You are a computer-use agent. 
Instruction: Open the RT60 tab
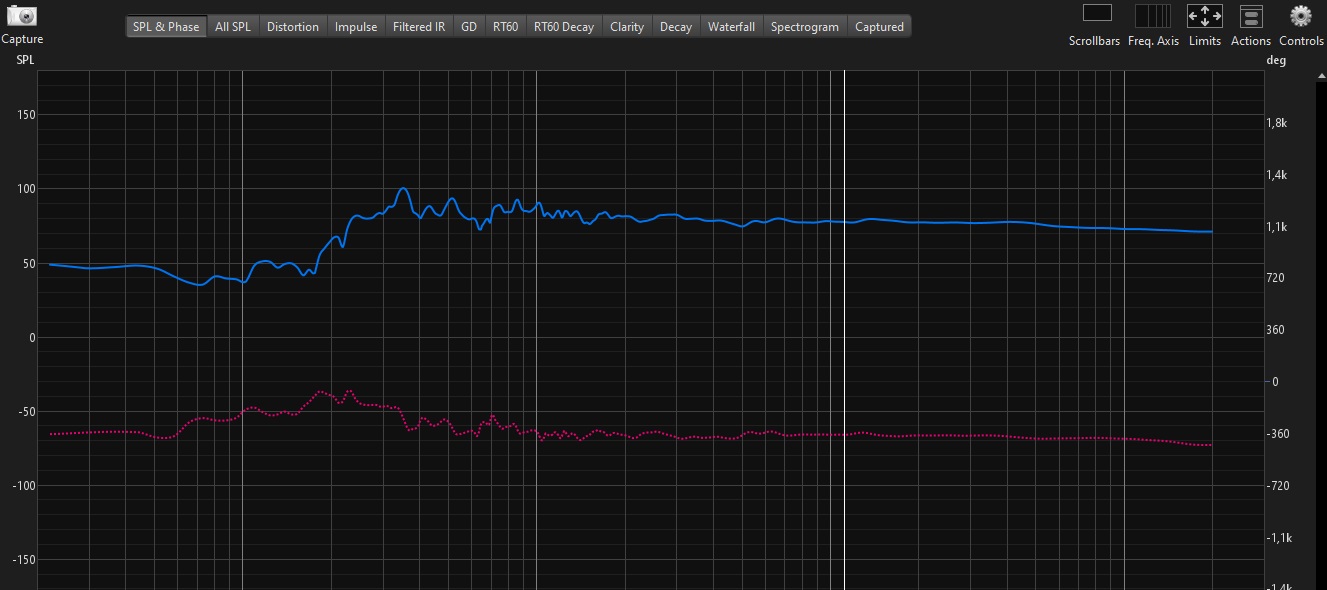click(x=505, y=27)
